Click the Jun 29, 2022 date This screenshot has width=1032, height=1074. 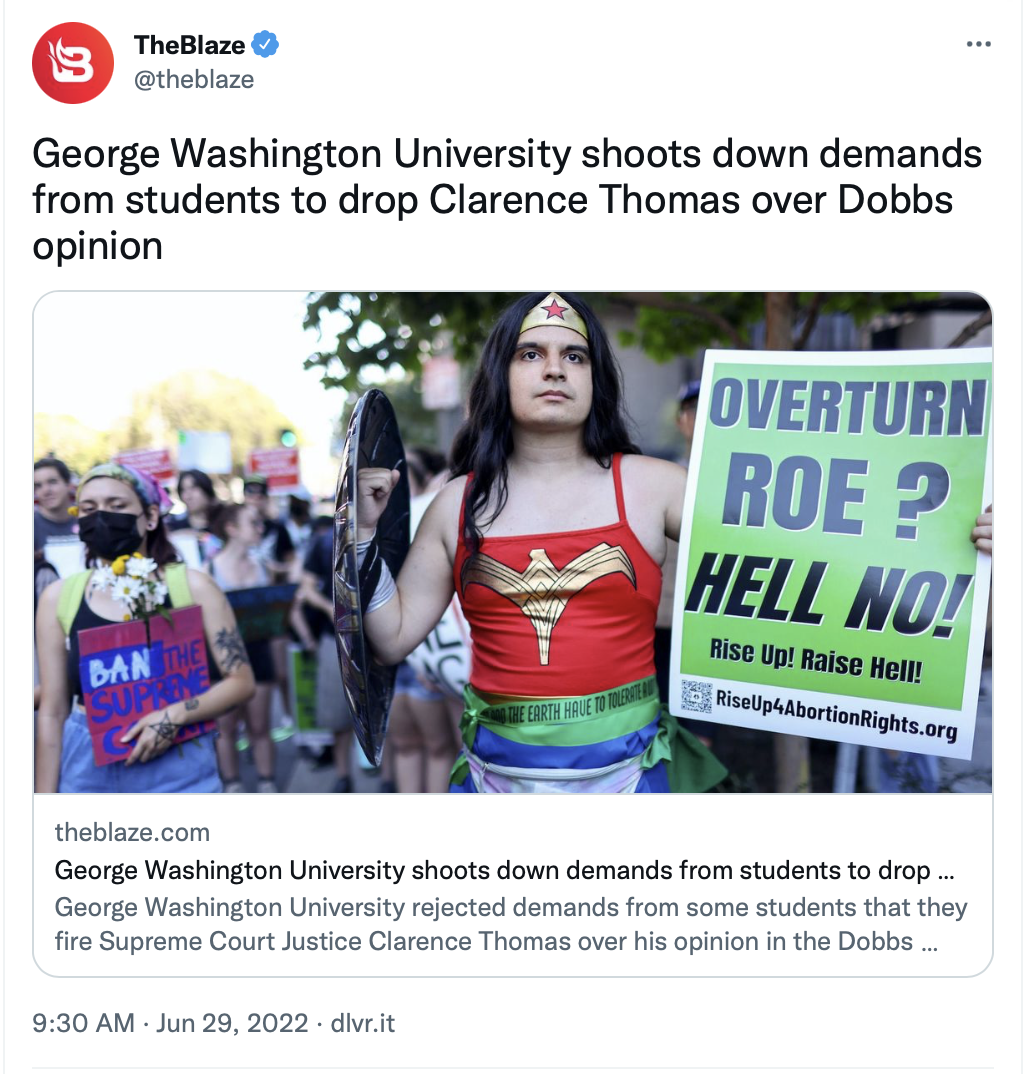tap(232, 1023)
